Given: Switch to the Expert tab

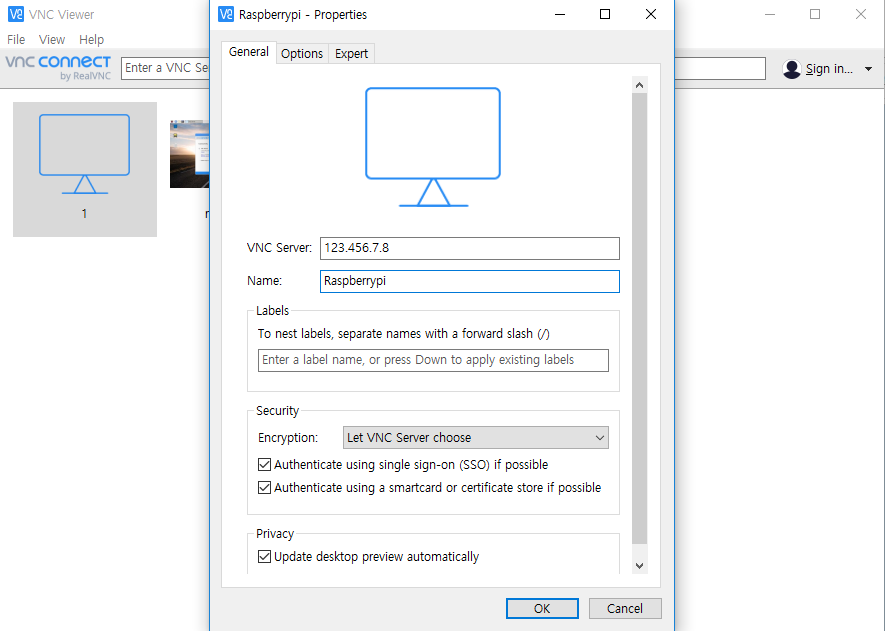Looking at the screenshot, I should coord(351,54).
